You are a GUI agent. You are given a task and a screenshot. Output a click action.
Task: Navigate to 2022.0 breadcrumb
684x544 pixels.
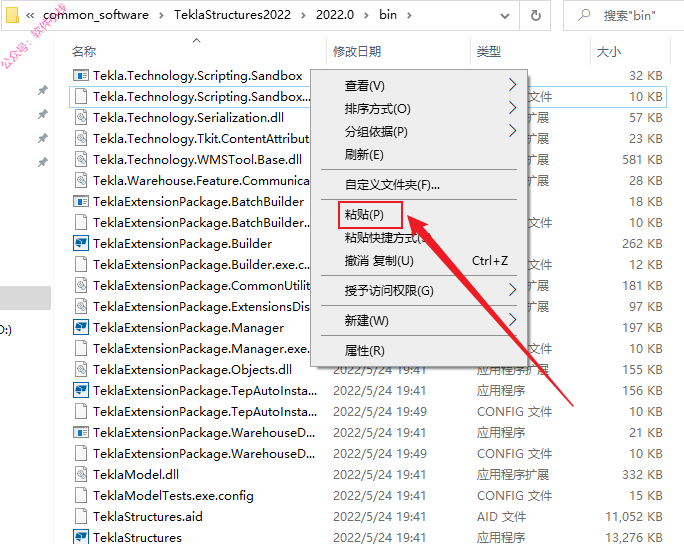click(x=335, y=15)
